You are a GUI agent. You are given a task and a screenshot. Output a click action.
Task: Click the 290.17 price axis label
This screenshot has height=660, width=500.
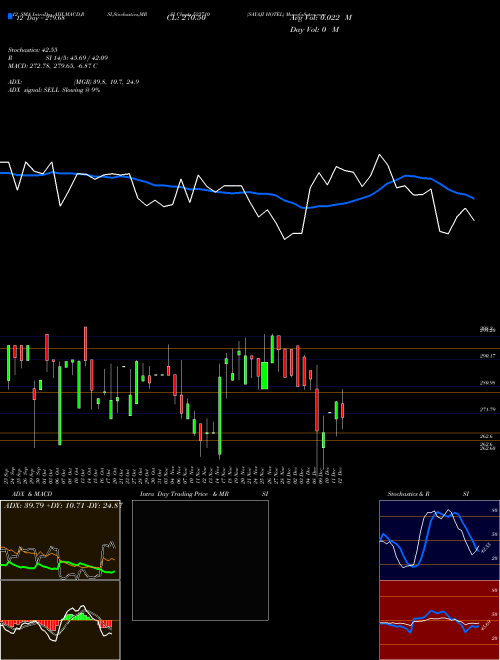coord(487,356)
